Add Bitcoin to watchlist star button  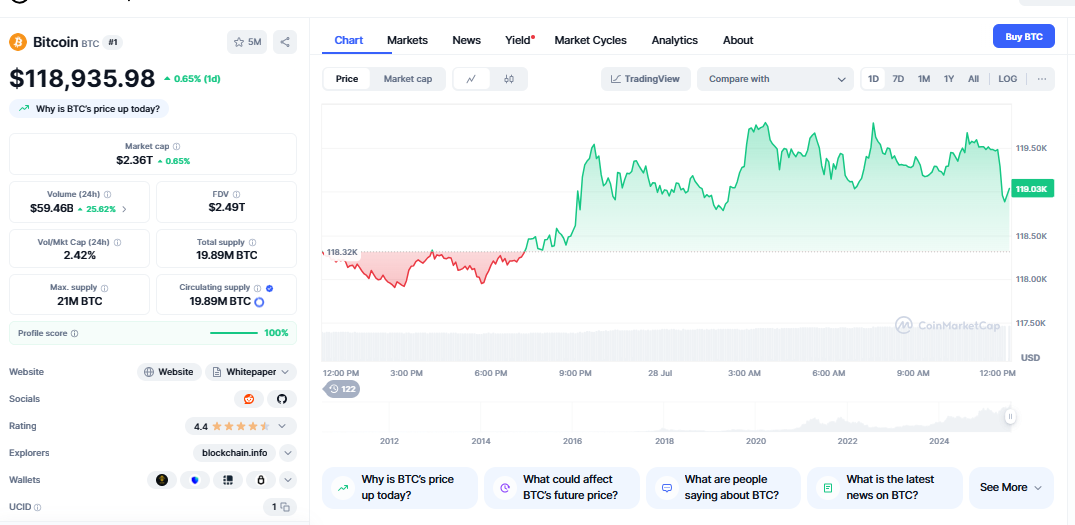247,42
